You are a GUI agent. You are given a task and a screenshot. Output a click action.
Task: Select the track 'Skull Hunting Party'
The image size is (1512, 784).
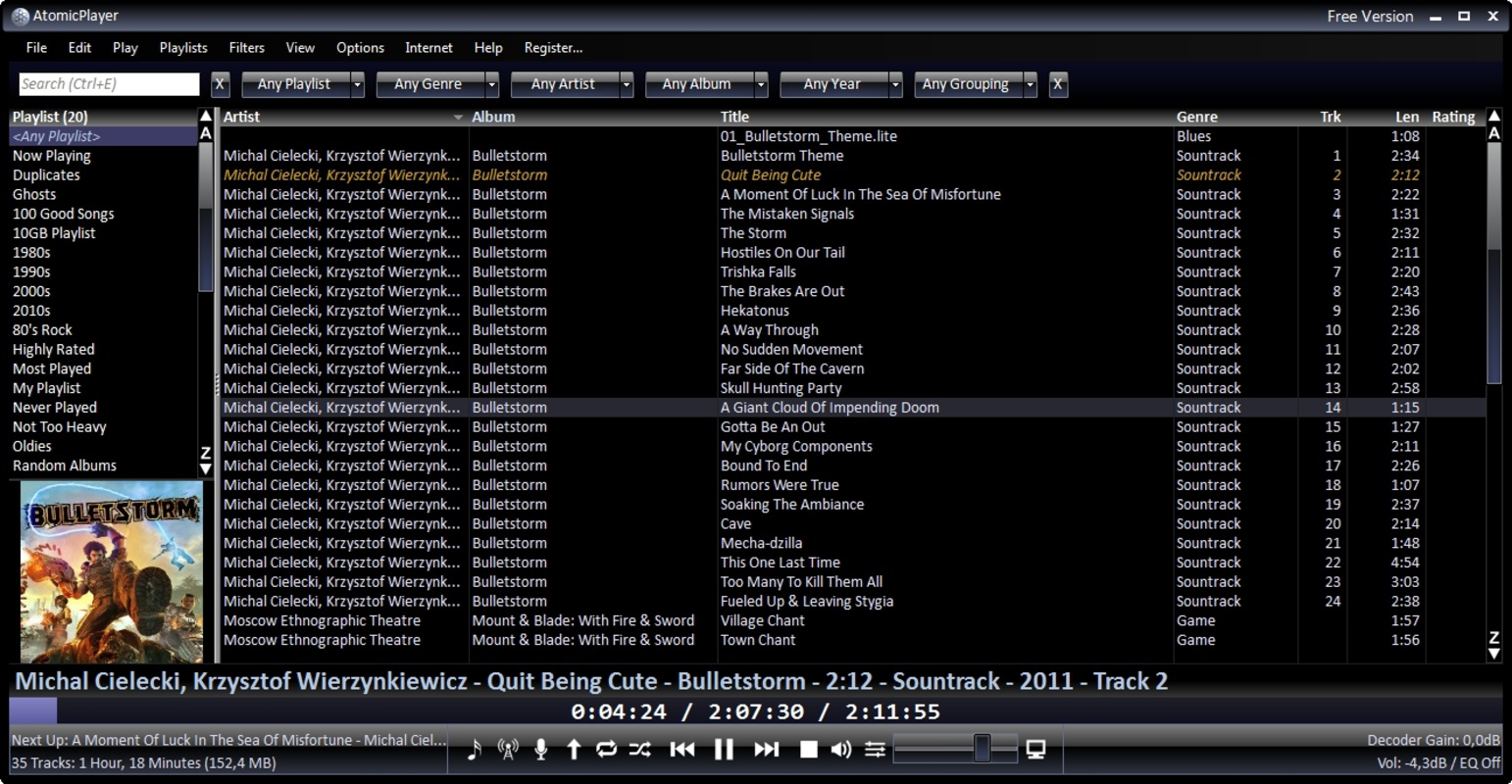[x=852, y=388]
